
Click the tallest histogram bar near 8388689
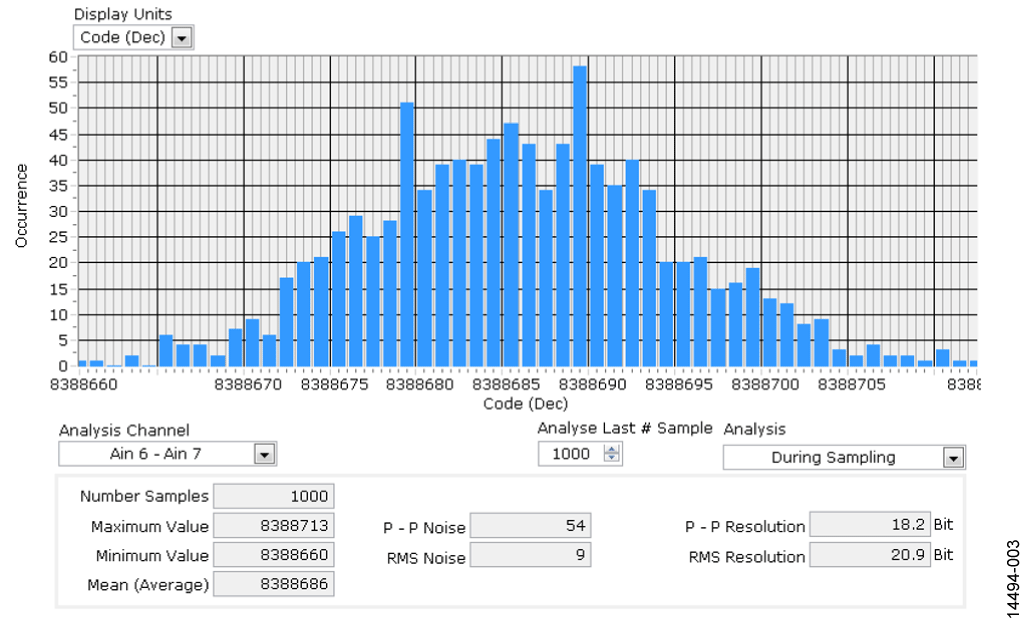(580, 216)
